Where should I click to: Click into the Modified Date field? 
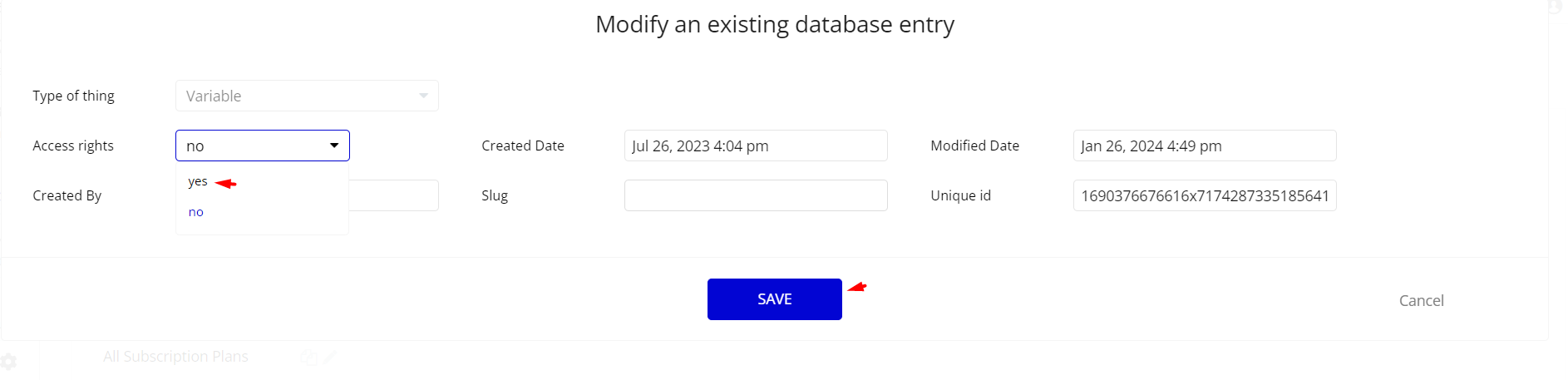(1205, 146)
